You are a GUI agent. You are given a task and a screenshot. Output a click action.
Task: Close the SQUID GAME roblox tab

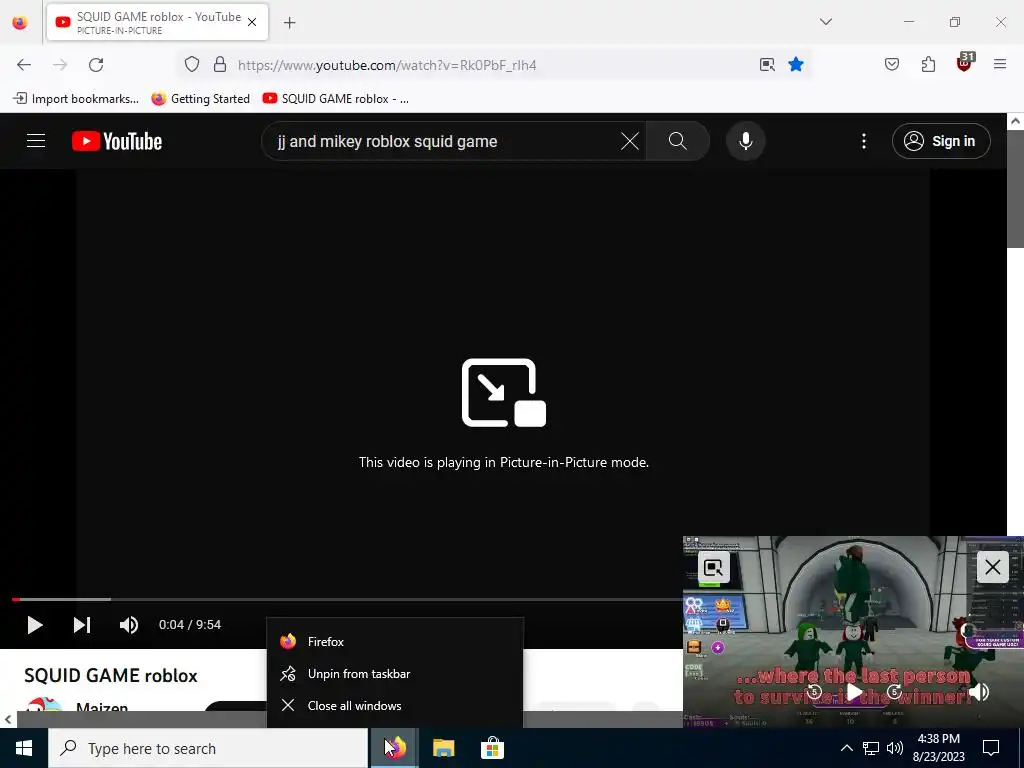[252, 22]
